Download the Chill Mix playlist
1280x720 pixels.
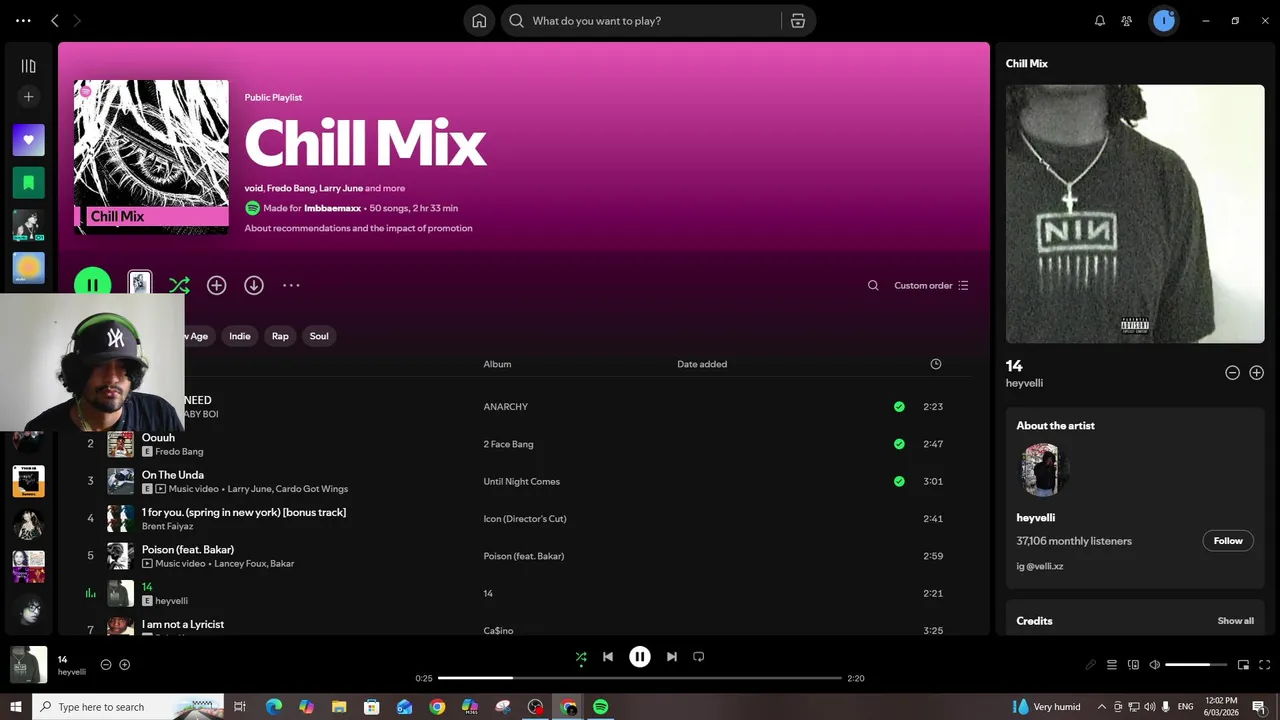coord(254,285)
